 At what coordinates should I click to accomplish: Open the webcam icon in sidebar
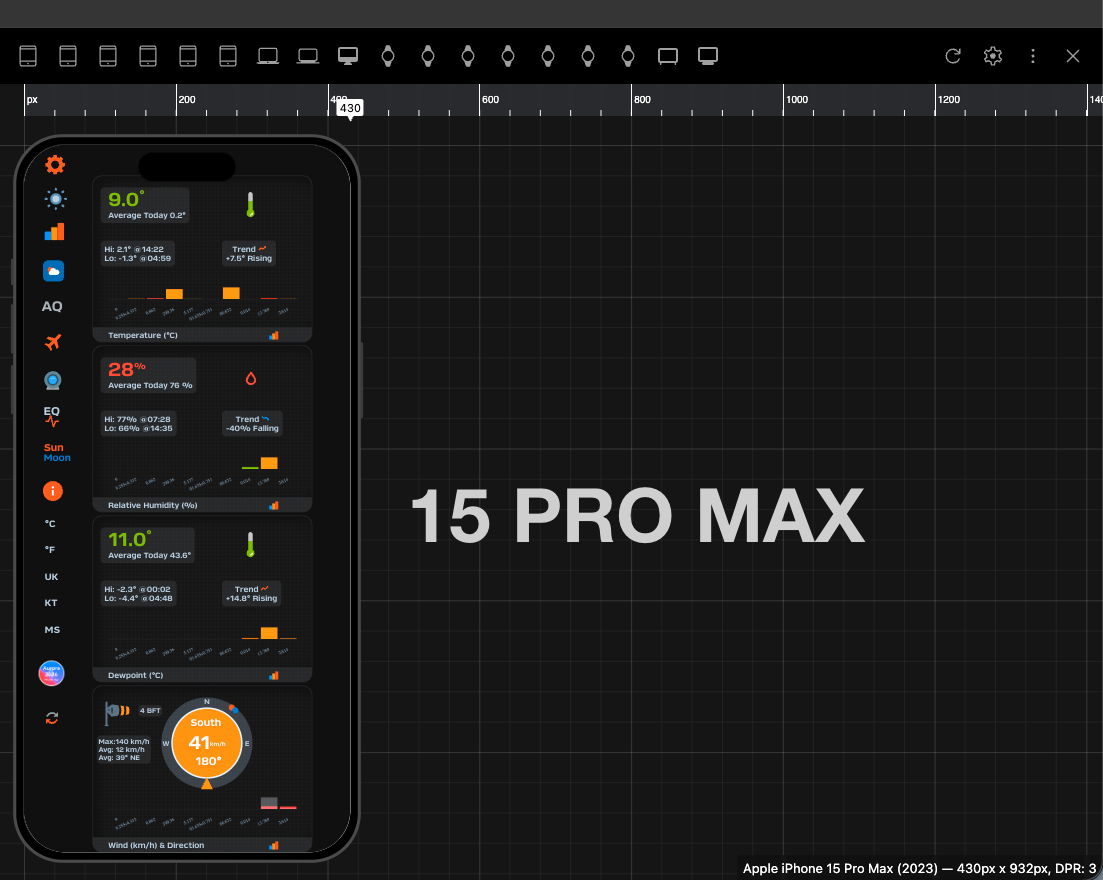tap(53, 381)
